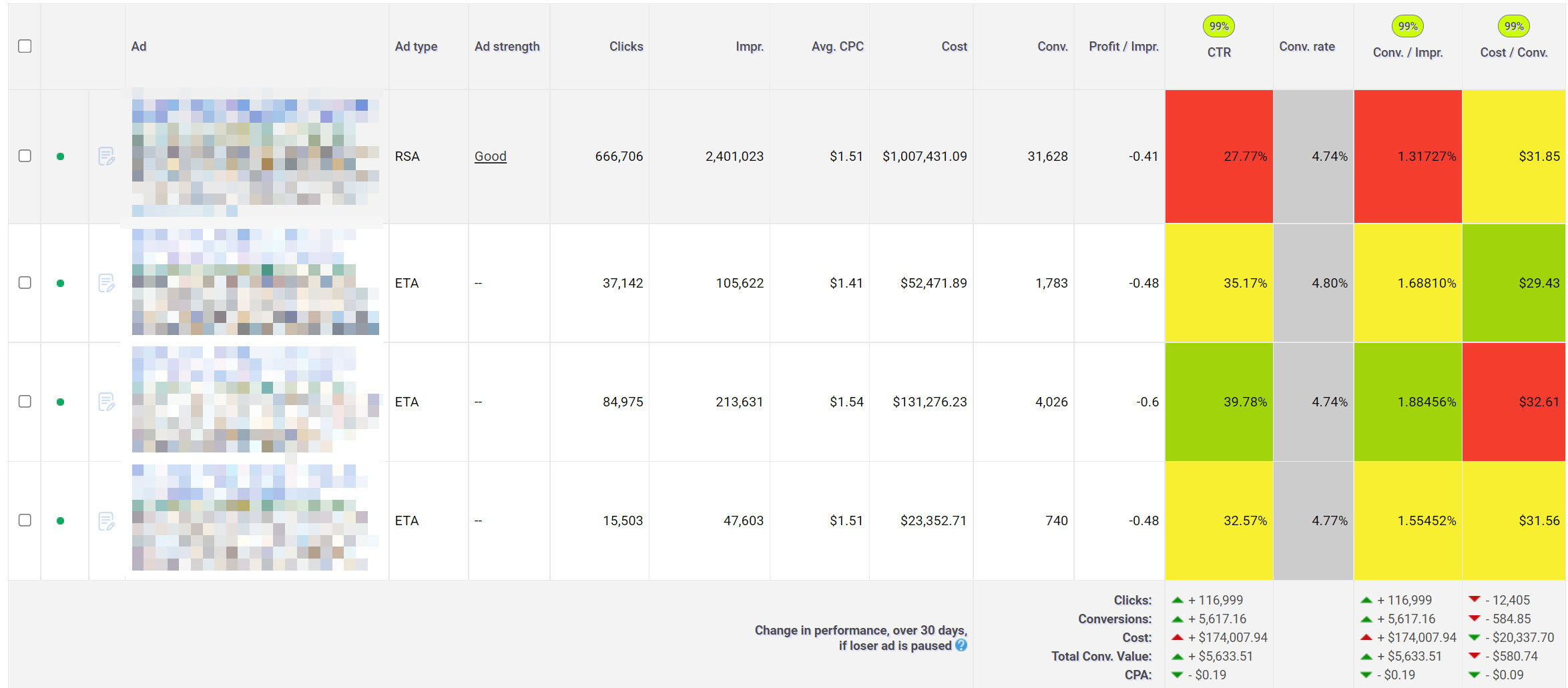Sort the table by the Clicks column header
The height and width of the screenshot is (688, 1568).
tap(625, 47)
